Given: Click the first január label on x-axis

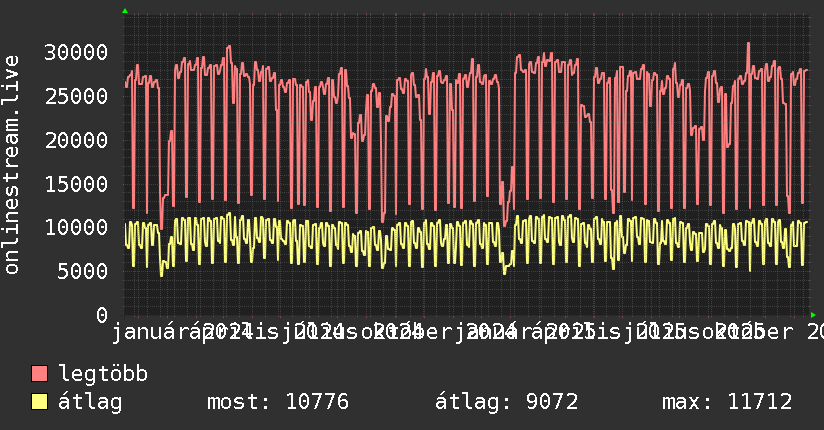Looking at the screenshot, I should click(155, 331).
